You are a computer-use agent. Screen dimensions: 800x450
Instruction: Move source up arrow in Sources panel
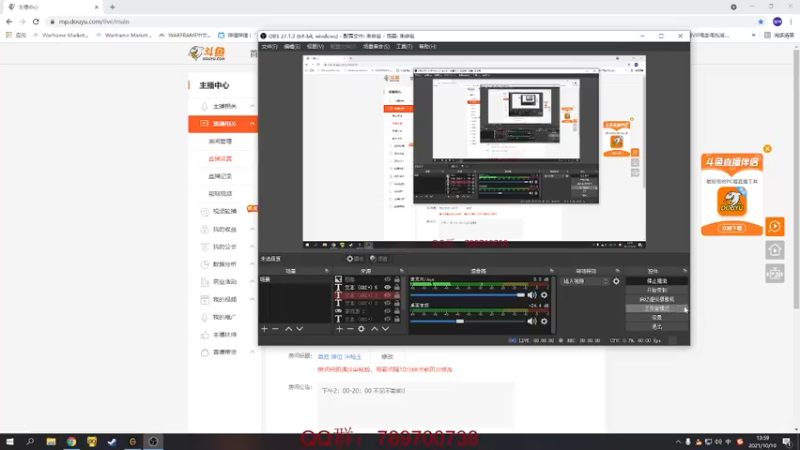[x=374, y=329]
